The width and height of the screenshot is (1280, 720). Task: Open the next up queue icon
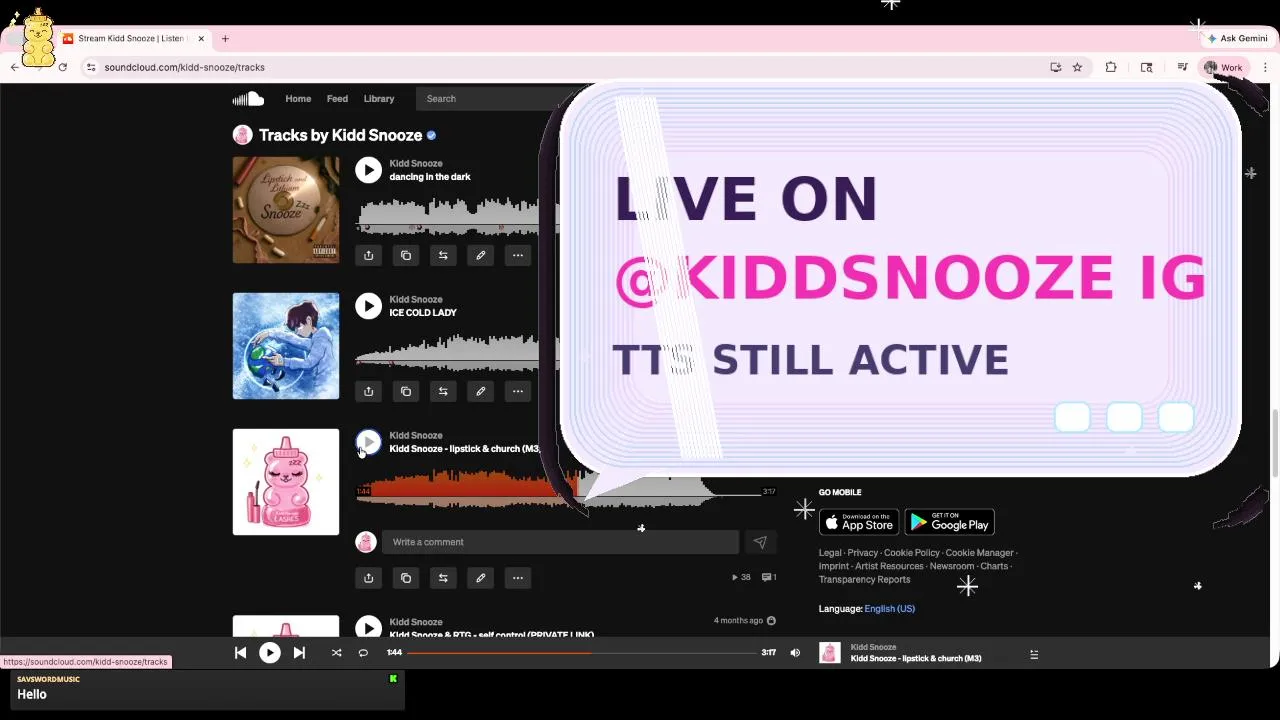(x=1034, y=654)
